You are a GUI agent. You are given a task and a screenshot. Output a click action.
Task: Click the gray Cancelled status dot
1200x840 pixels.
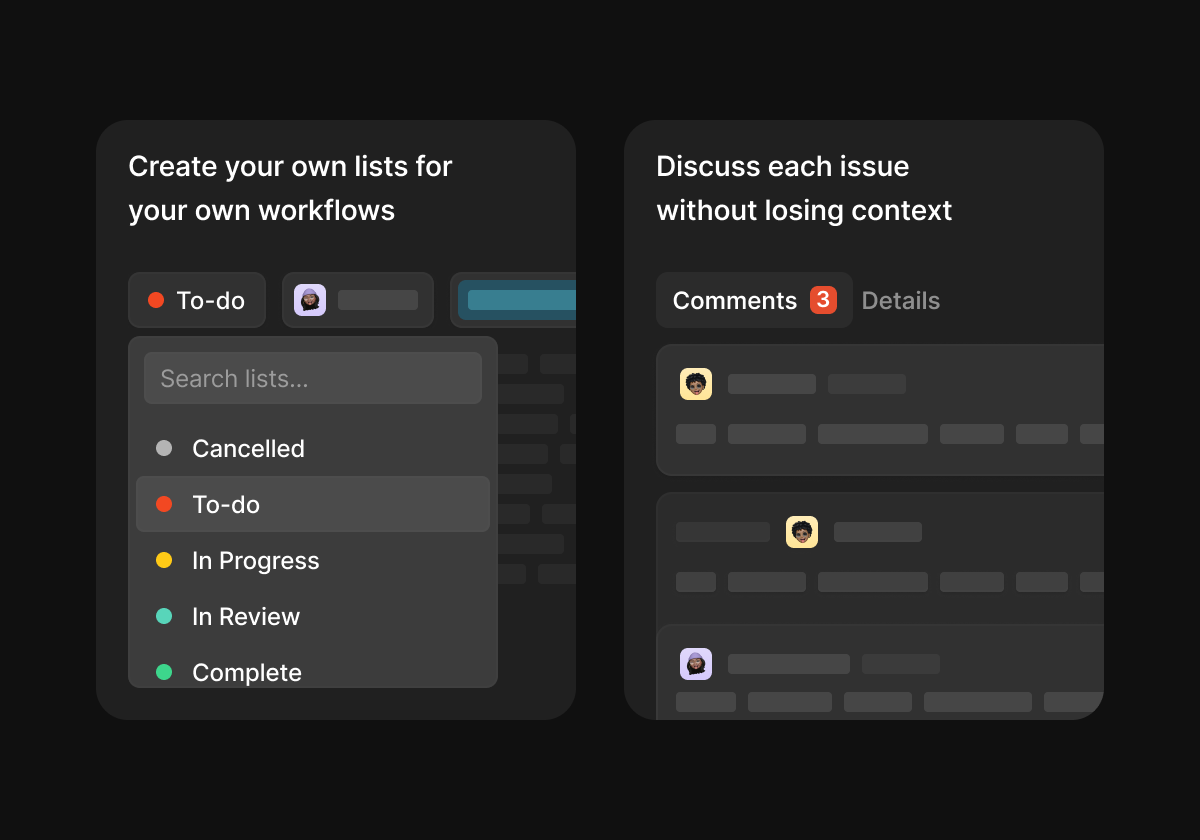[164, 449]
